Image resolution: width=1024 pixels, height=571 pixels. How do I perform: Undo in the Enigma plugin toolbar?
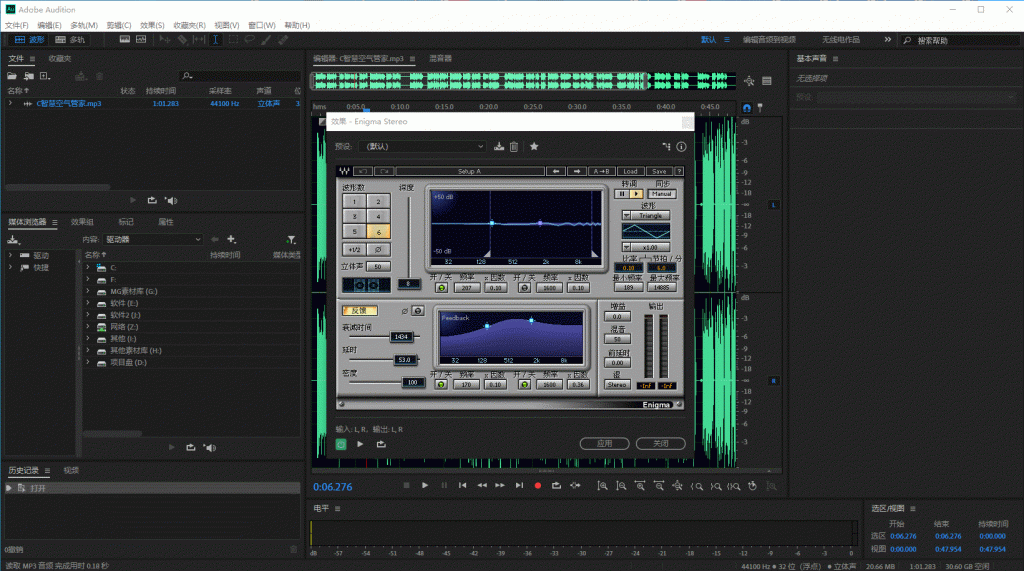point(363,171)
